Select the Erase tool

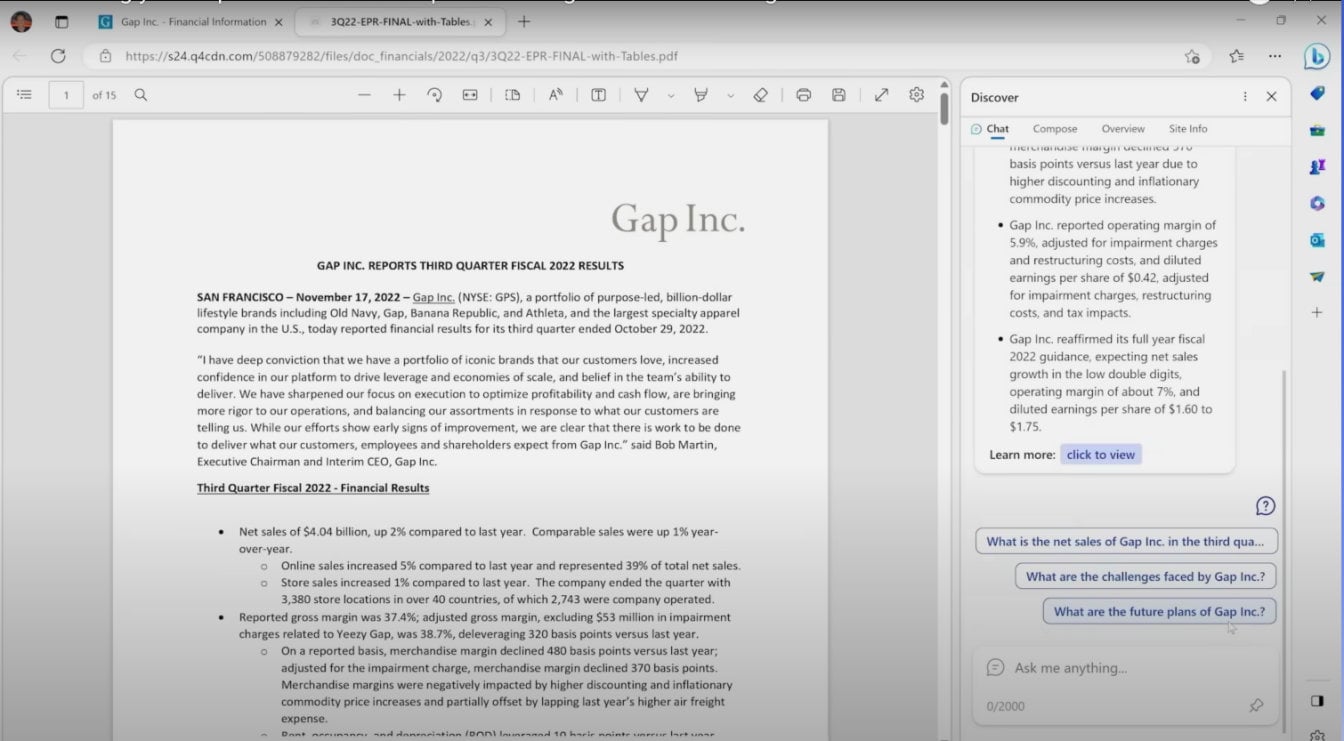tap(761, 95)
